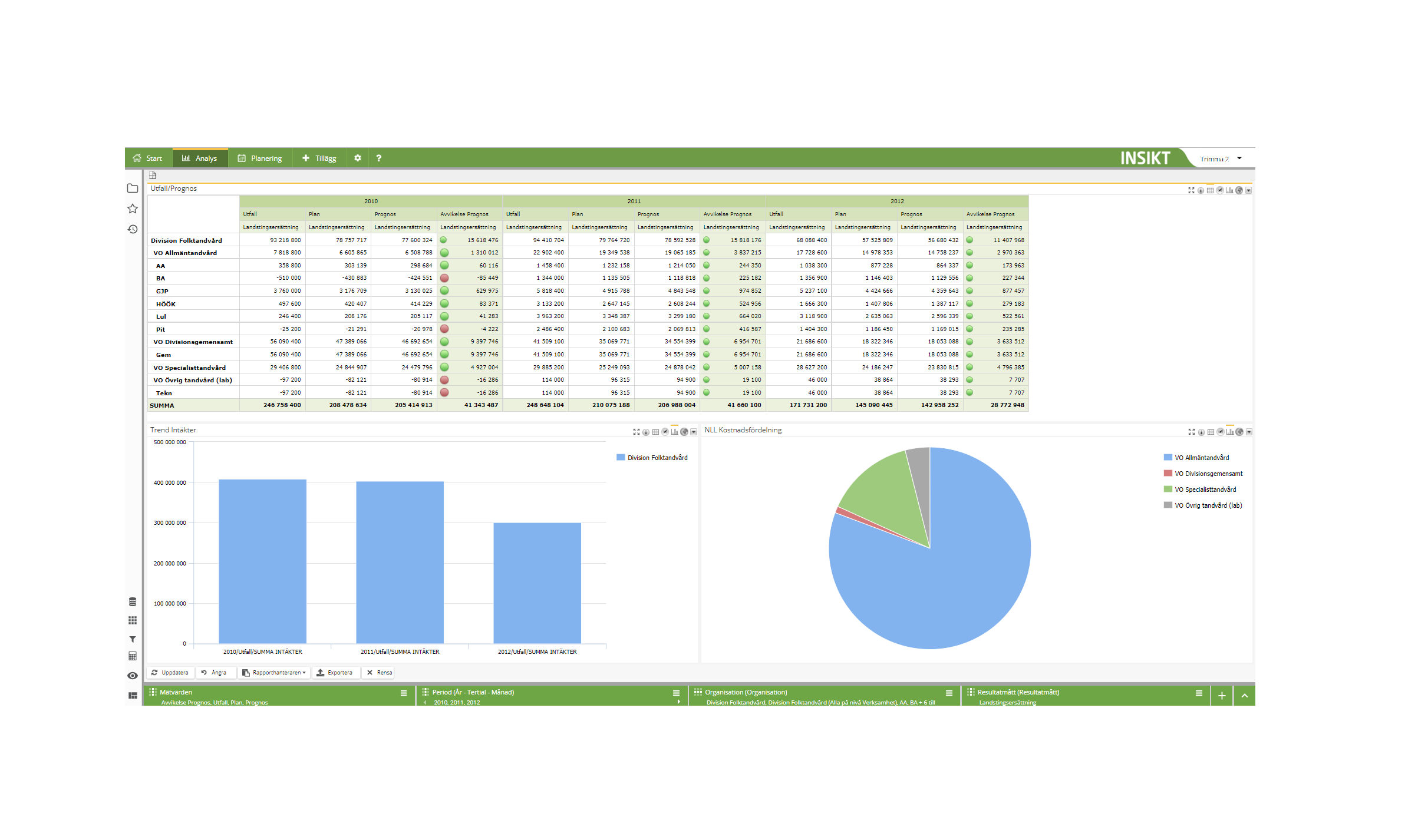Viewport: 1418px width, 840px height.
Task: Maximize the Utfall/Prognos panel
Action: pos(1191,190)
